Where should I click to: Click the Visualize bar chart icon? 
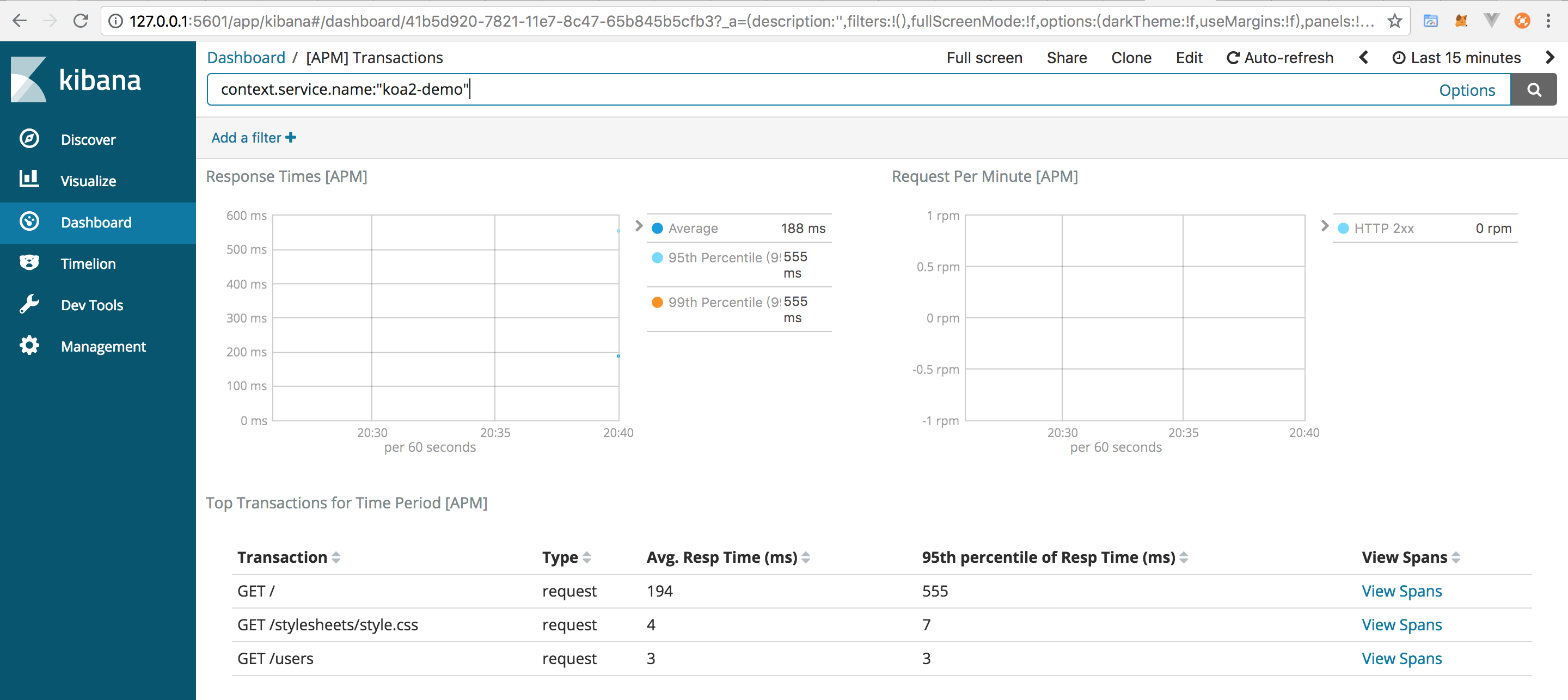tap(29, 179)
